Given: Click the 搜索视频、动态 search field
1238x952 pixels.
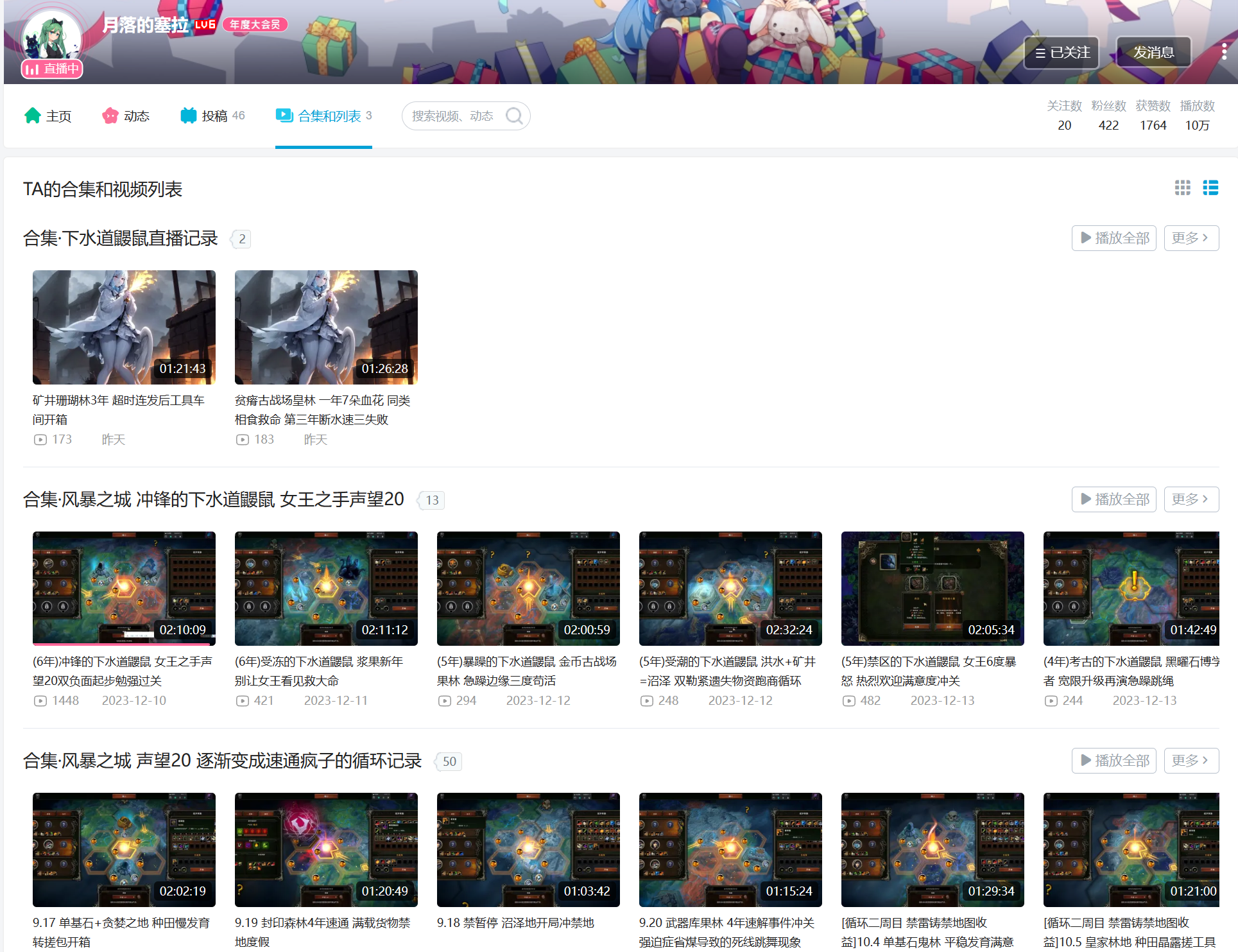Looking at the screenshot, I should (x=453, y=116).
